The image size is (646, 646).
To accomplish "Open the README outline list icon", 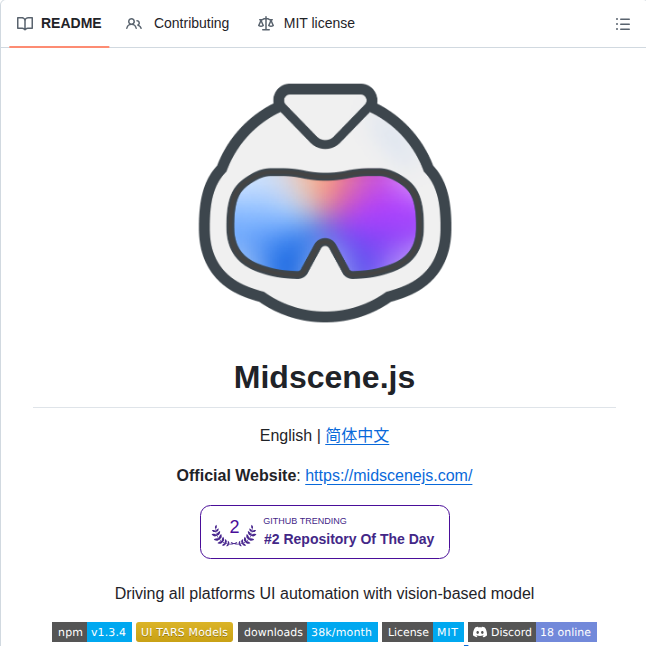I will tap(623, 24).
